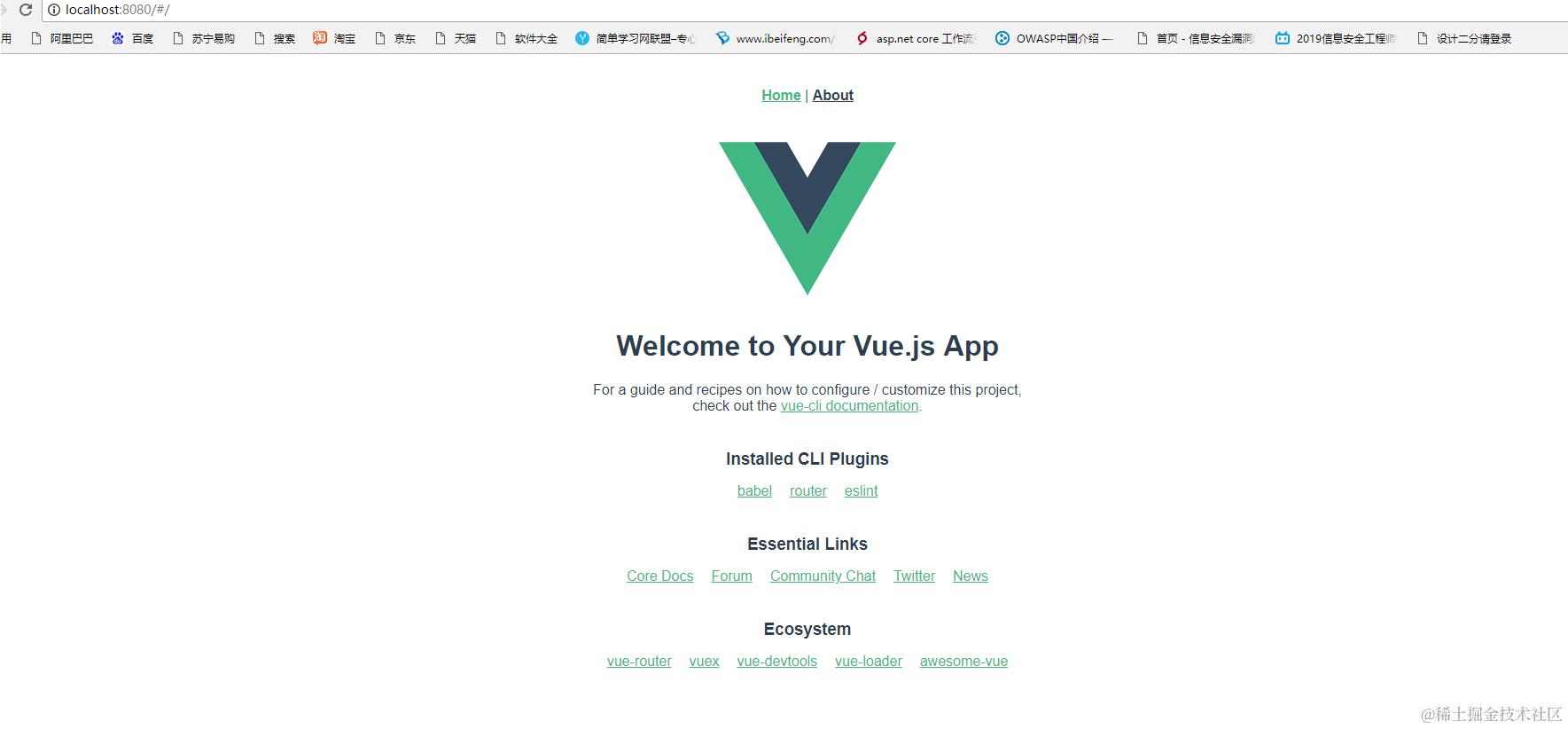Click the browser reload icon
Screen dimensions: 1568x729
tap(26, 10)
